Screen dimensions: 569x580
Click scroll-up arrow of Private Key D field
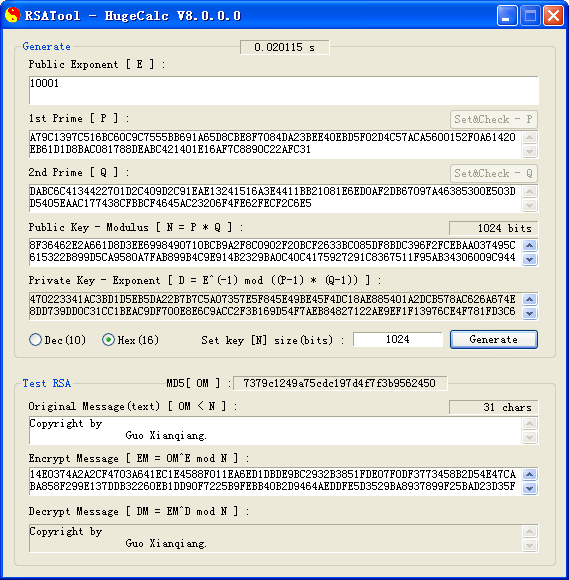coord(529,299)
